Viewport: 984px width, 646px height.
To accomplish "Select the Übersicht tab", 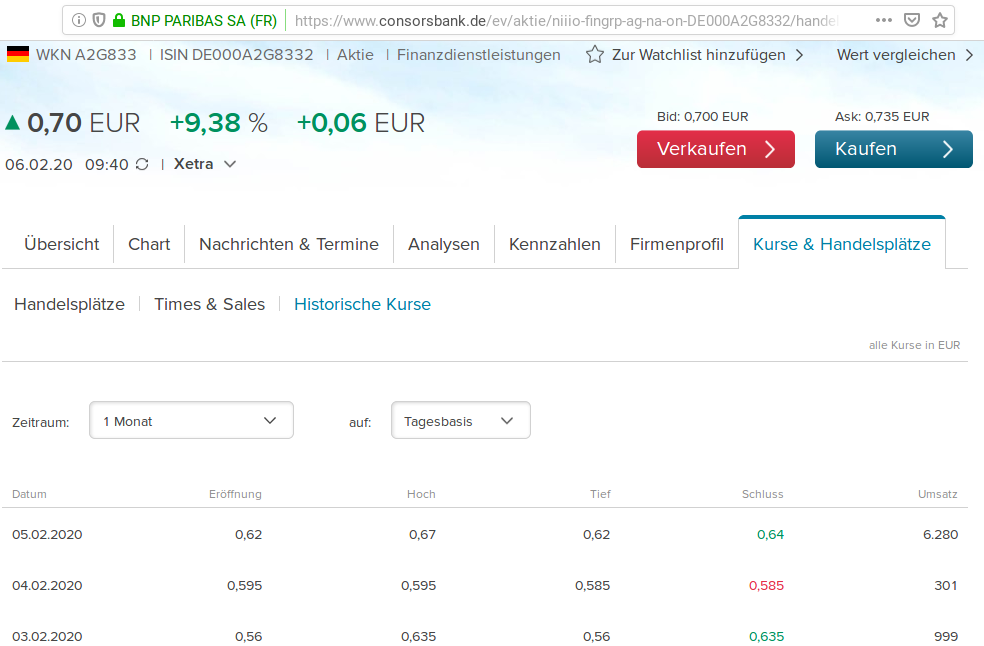I will coord(61,243).
